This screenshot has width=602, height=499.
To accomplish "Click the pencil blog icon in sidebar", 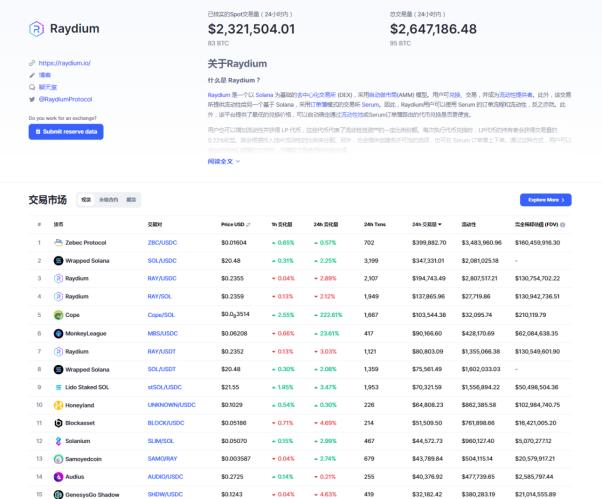I will tap(32, 75).
